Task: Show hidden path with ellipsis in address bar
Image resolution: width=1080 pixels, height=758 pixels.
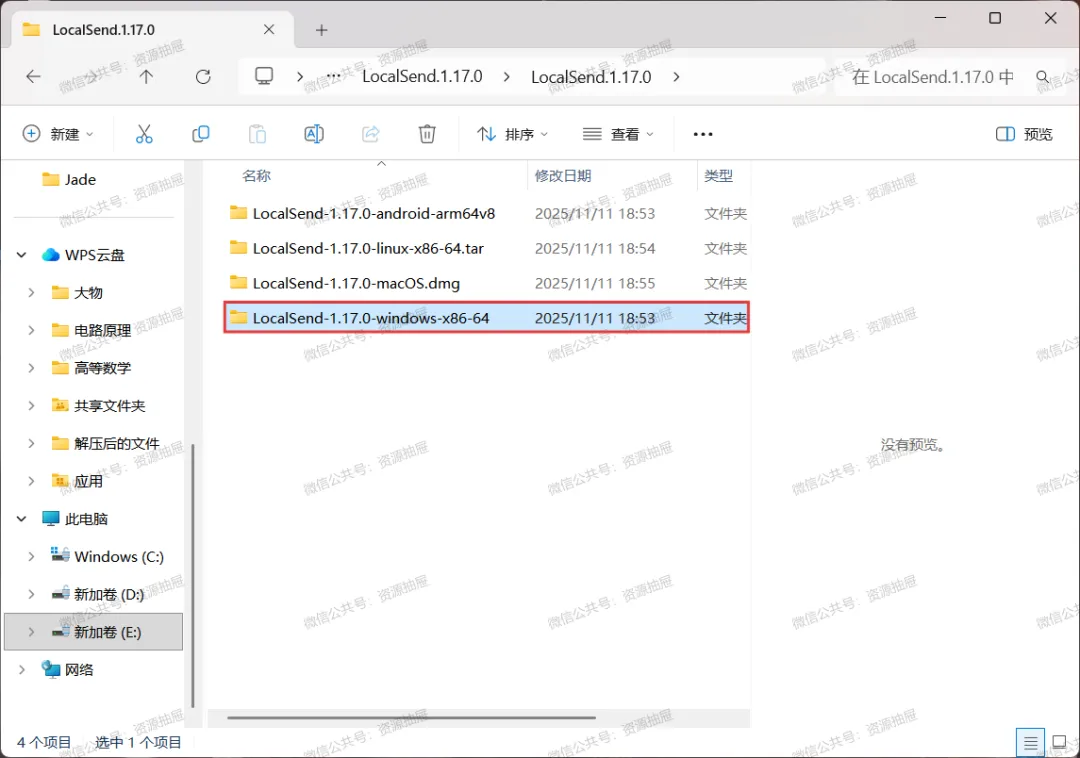Action: pyautogui.click(x=333, y=76)
